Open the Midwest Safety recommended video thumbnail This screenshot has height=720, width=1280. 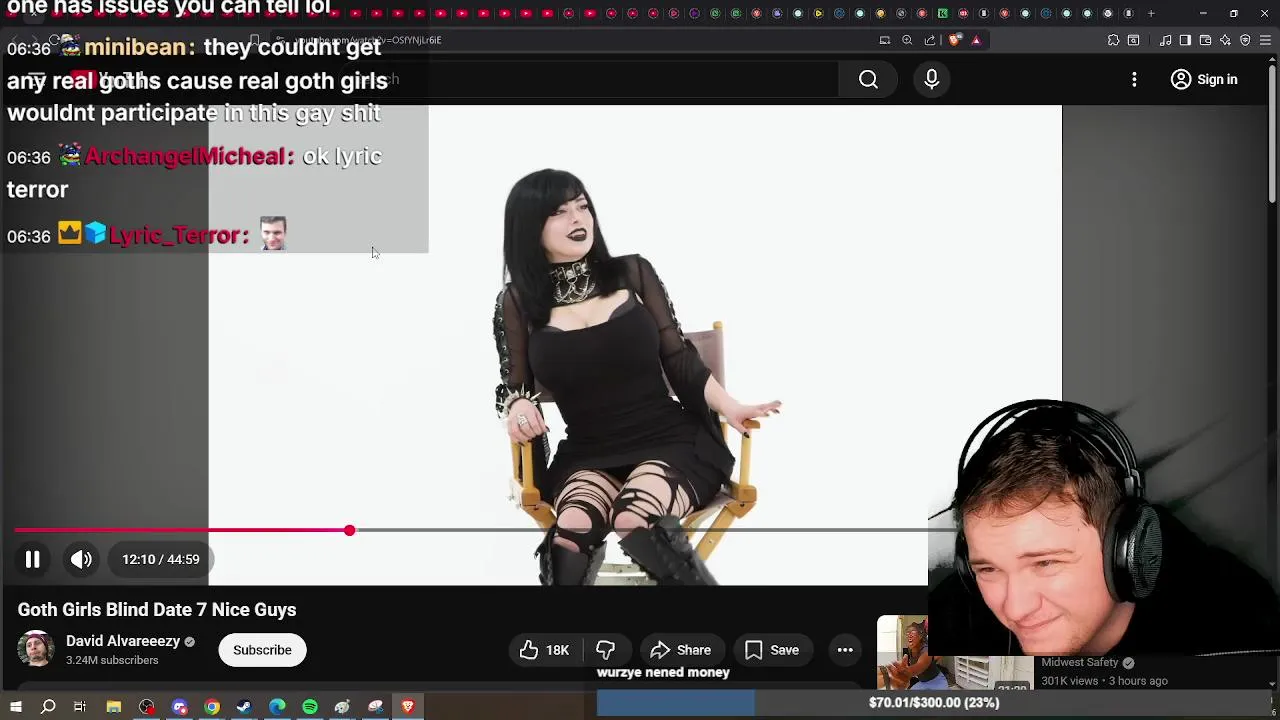click(x=955, y=654)
